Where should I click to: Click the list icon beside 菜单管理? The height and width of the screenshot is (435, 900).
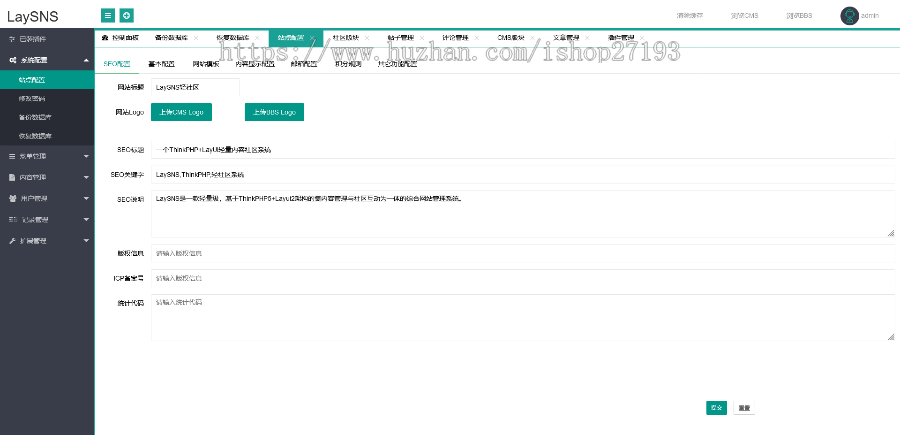coord(12,156)
